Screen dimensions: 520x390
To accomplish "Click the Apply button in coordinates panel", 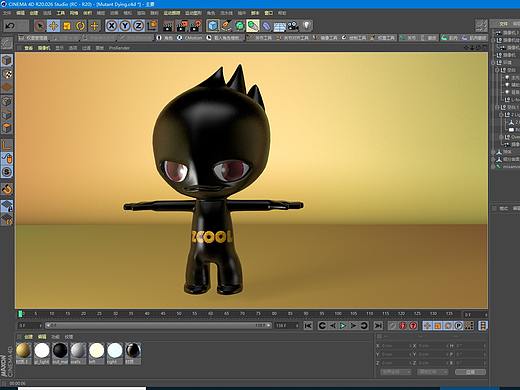I will click(x=470, y=372).
